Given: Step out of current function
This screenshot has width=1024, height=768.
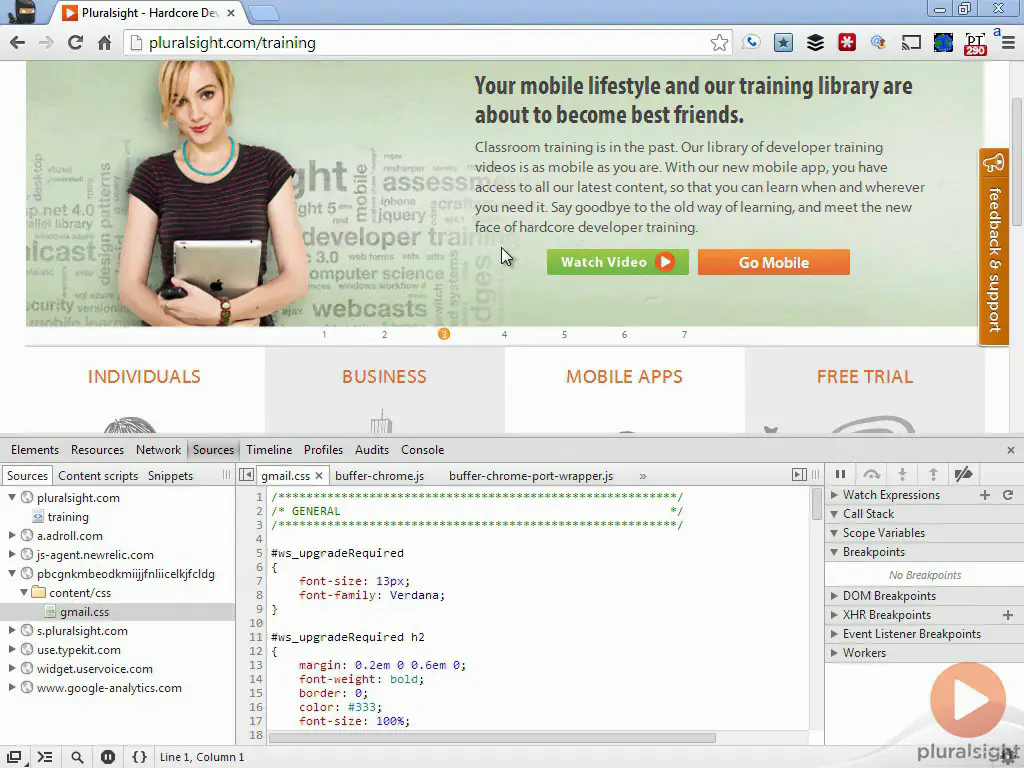Looking at the screenshot, I should click(x=933, y=475).
